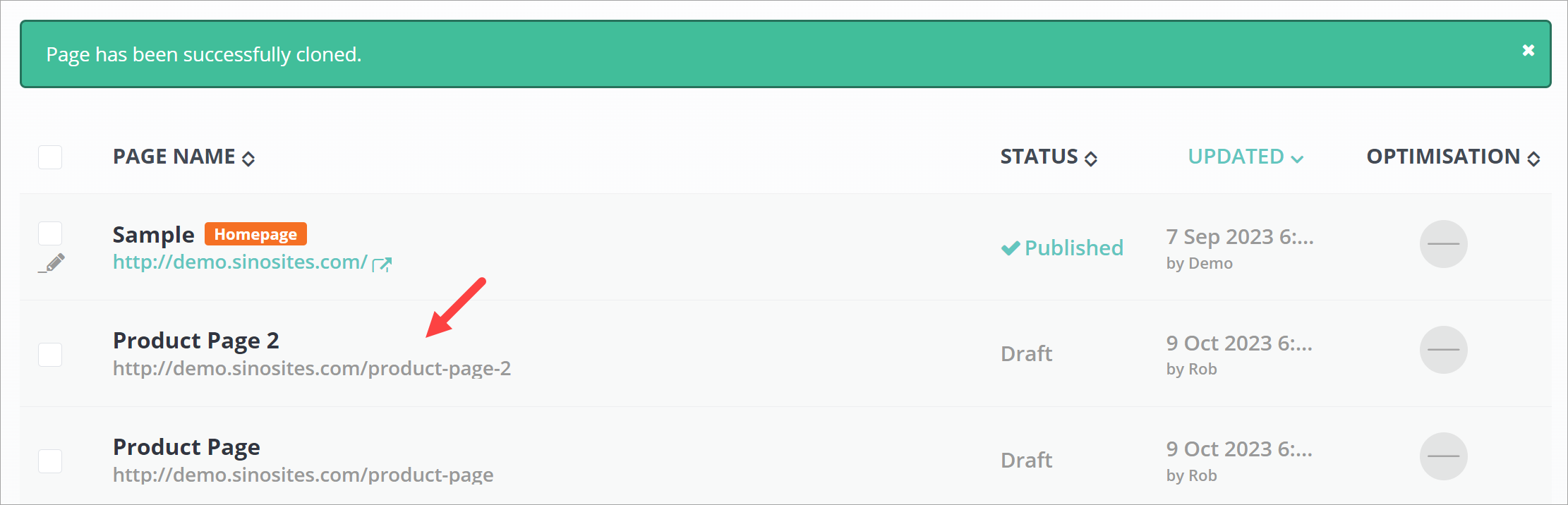
Task: Tick the Product Page row checkbox
Action: click(50, 461)
